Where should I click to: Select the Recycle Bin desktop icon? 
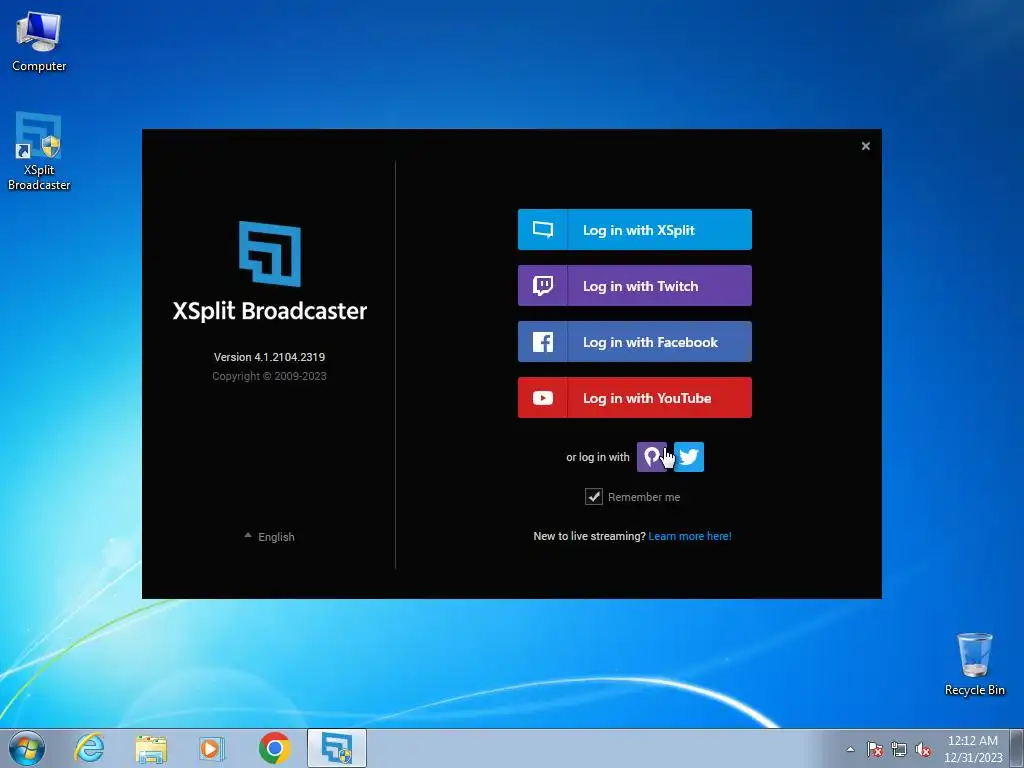(x=974, y=664)
